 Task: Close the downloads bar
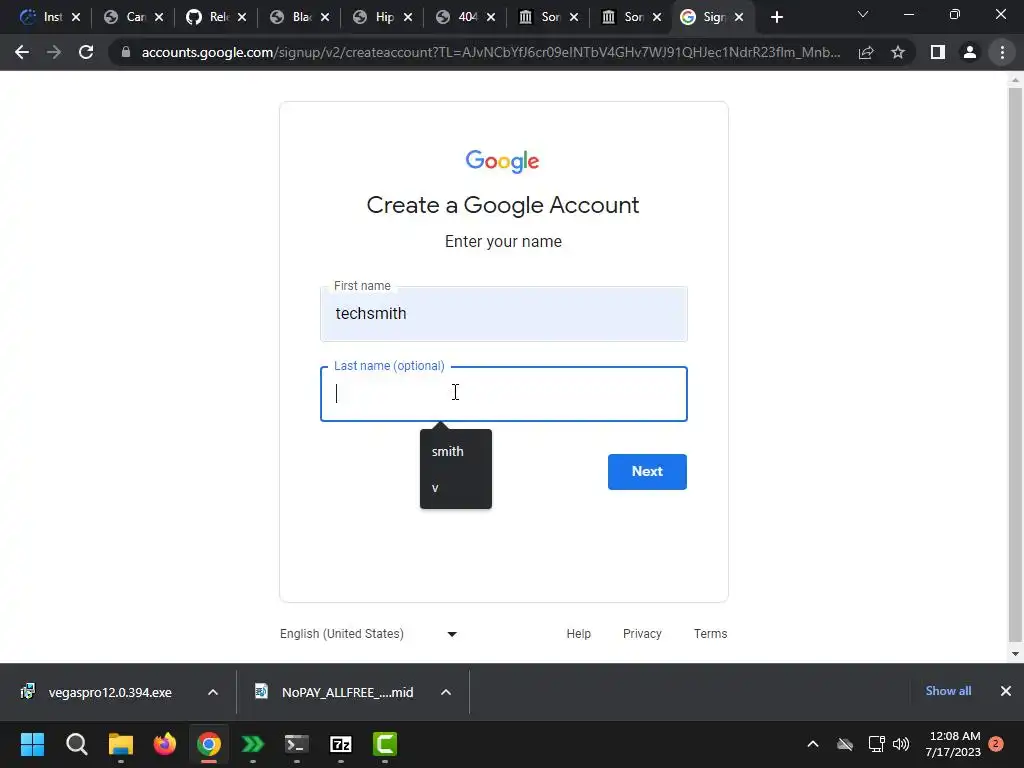point(1006,691)
